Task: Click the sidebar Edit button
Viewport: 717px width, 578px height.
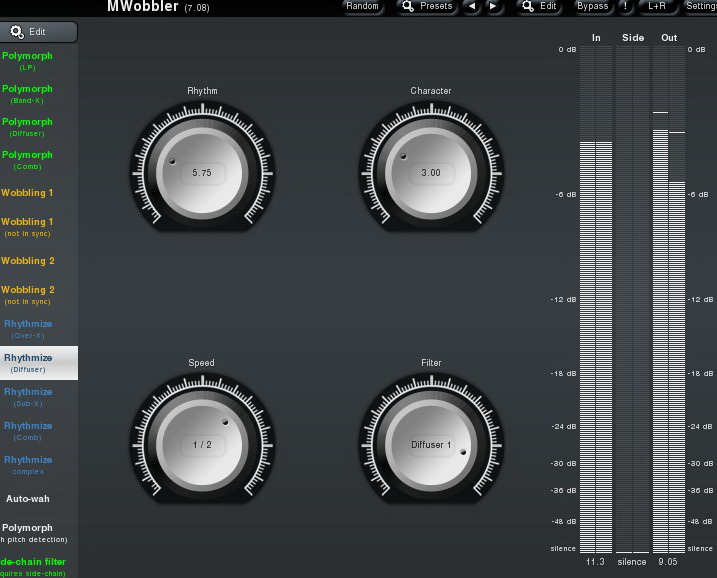Action: coord(38,32)
